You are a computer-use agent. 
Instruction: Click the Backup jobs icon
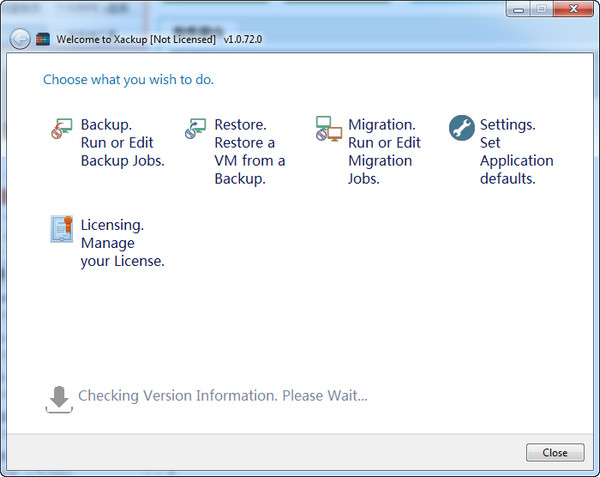(x=61, y=129)
